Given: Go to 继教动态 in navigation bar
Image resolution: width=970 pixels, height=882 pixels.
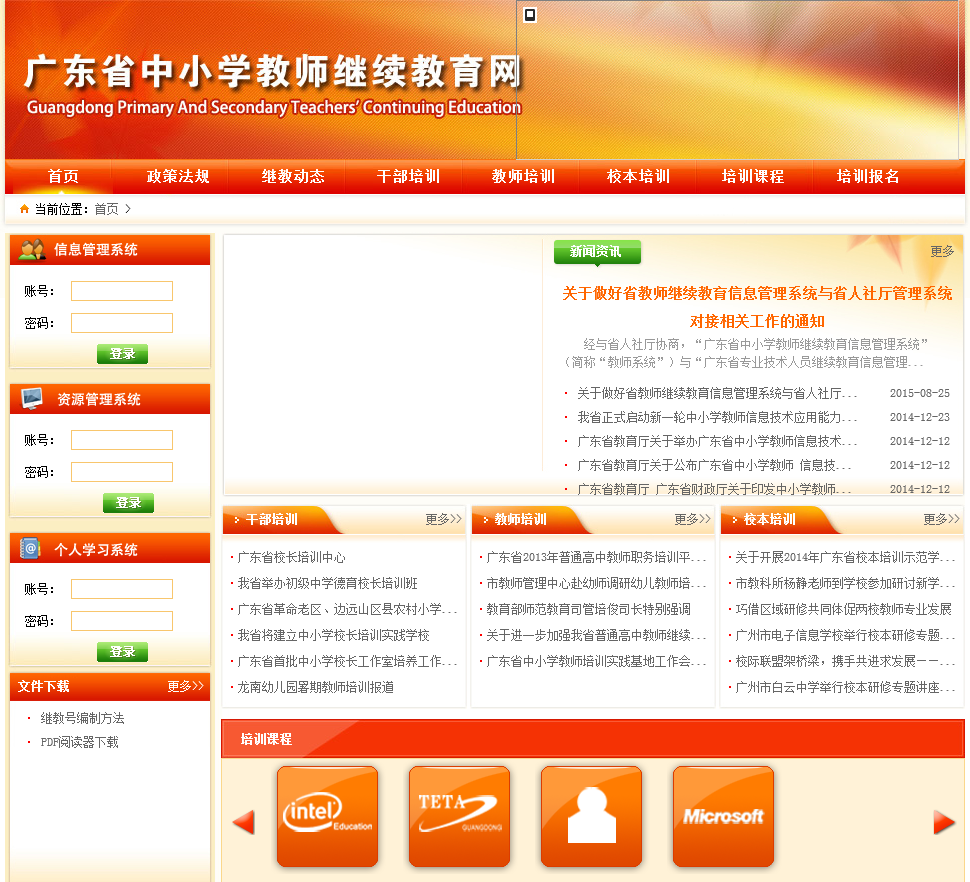Looking at the screenshot, I should pyautogui.click(x=293, y=176).
